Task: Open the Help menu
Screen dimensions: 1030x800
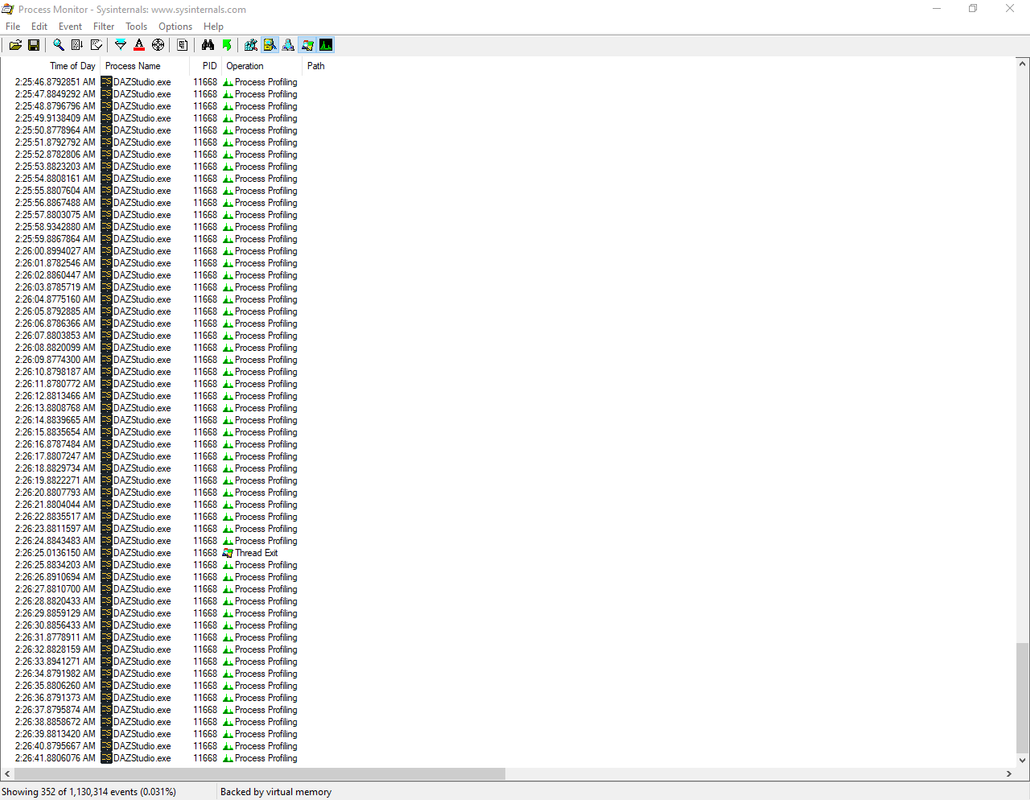Action: 213,26
